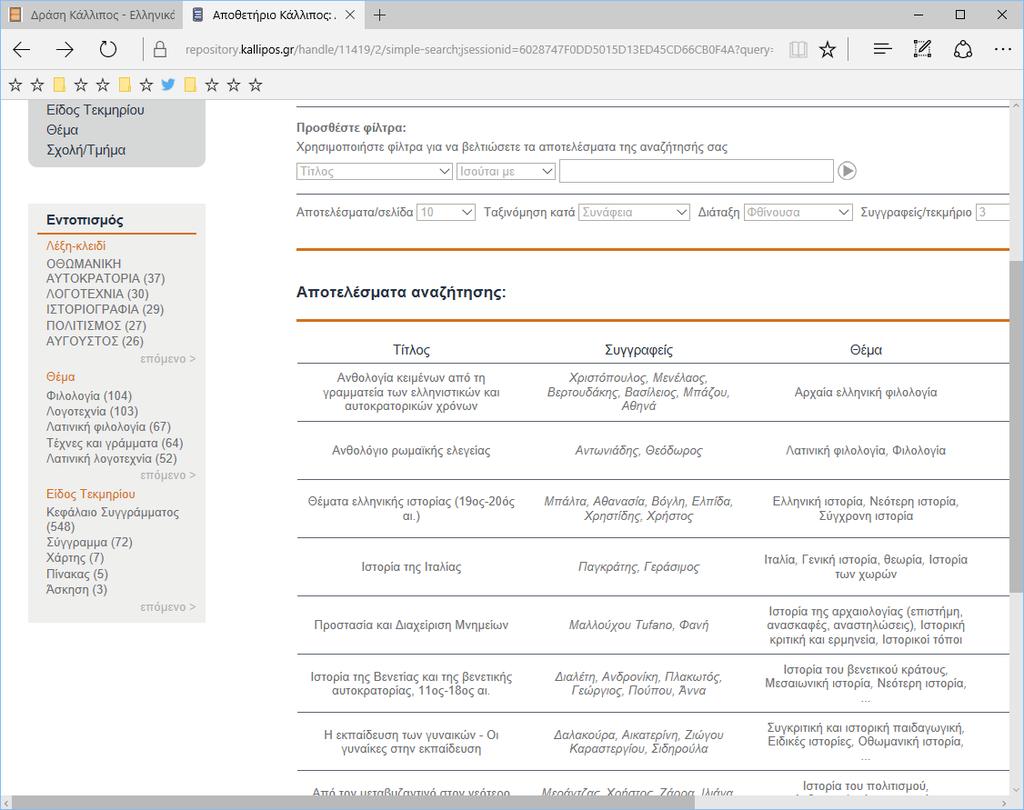This screenshot has width=1024, height=810.
Task: Click subject Αρχαία ελληνική φιλολογία cell
Action: 865,393
